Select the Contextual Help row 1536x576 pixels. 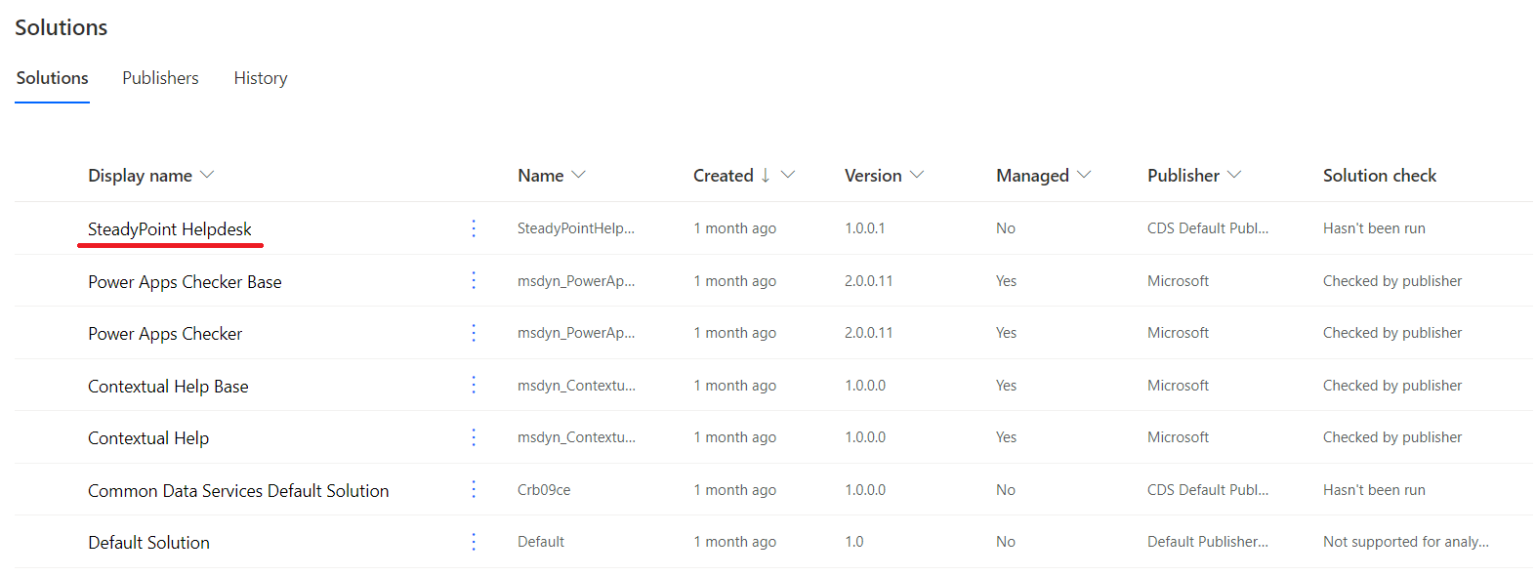[148, 437]
